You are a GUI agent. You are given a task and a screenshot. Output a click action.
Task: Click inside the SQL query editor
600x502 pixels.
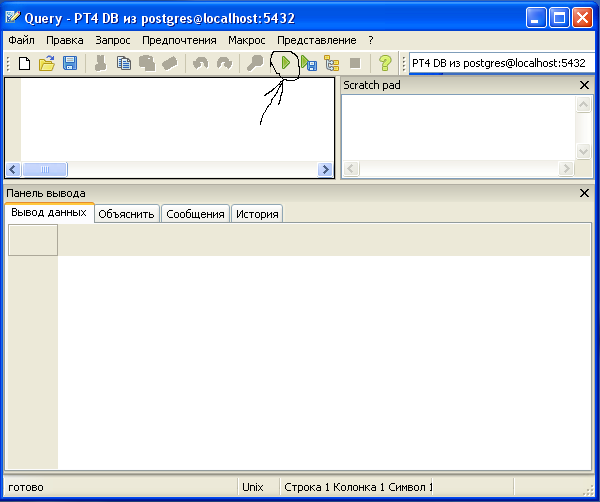tap(178, 119)
